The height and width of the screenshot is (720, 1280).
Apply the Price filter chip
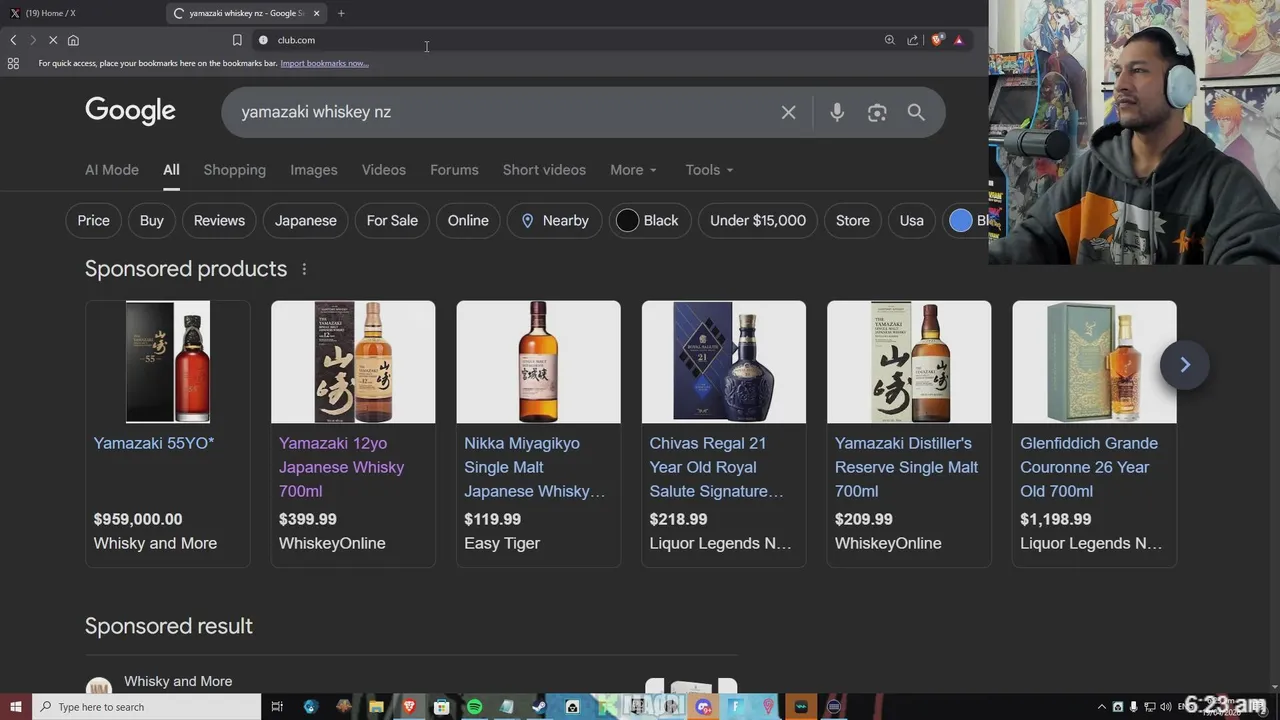[94, 221]
